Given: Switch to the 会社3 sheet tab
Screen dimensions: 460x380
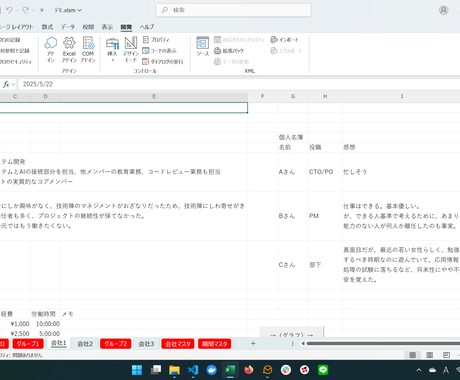Looking at the screenshot, I should click(x=146, y=344).
